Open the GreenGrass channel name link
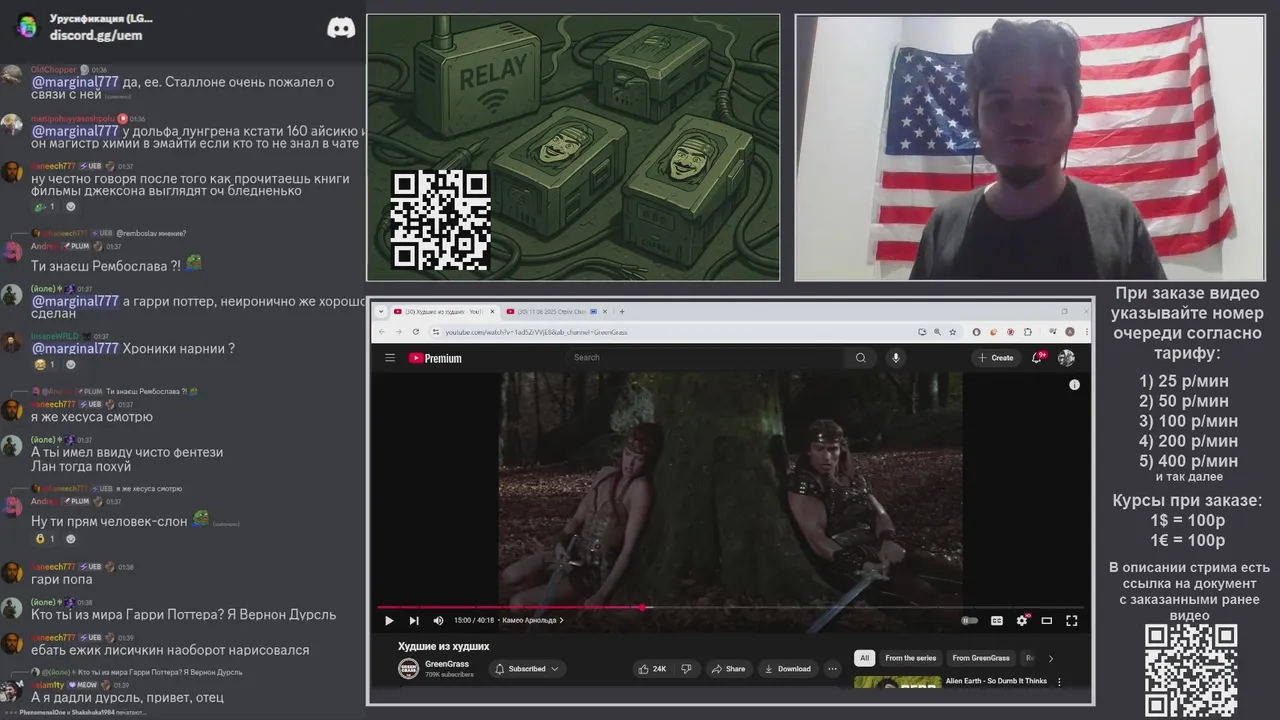 click(447, 663)
